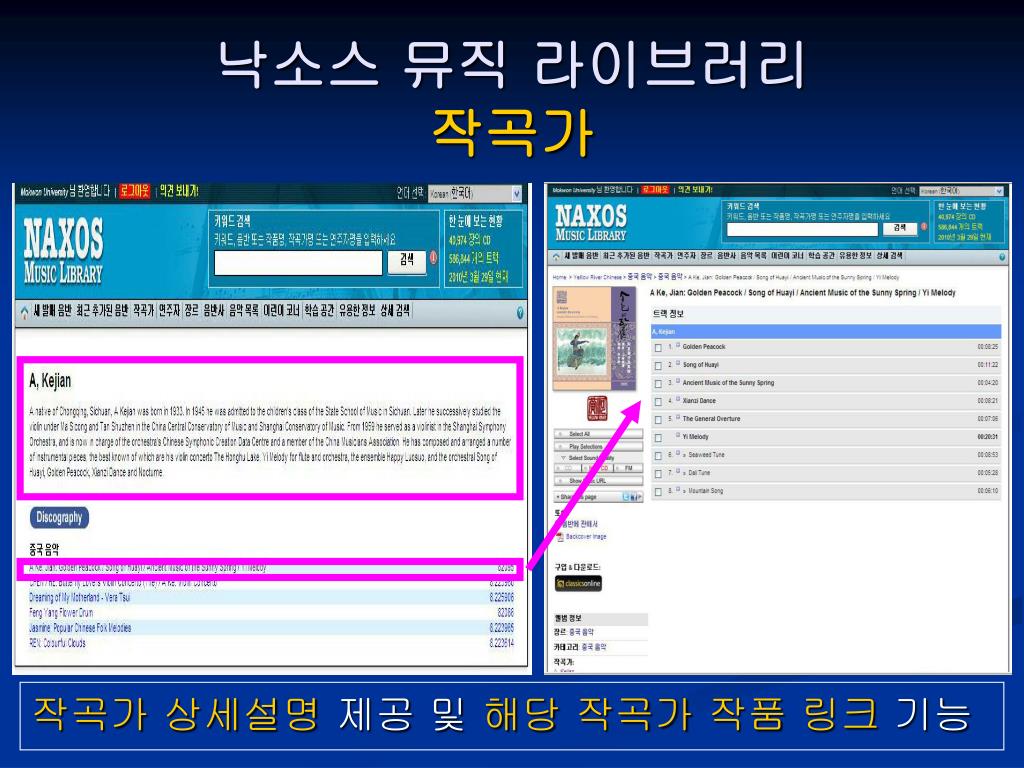Screen dimensions: 1024x768
Task: Open 상세 검색 in left page nav bar
Action: [395, 311]
